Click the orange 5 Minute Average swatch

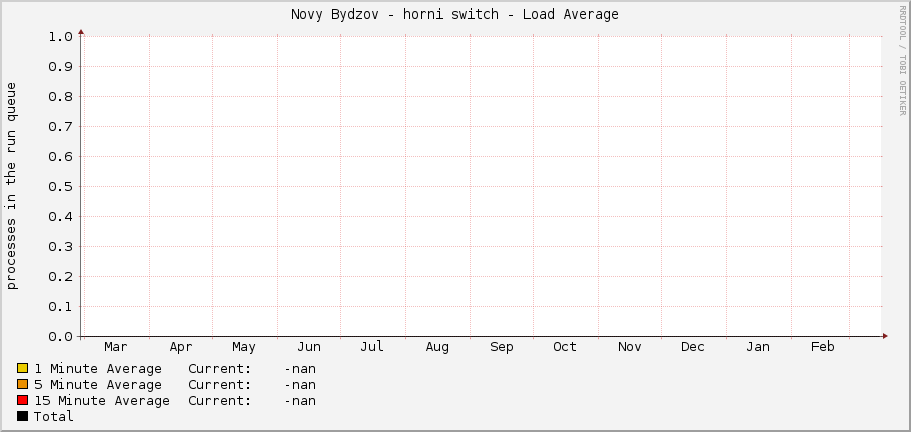click(x=22, y=384)
